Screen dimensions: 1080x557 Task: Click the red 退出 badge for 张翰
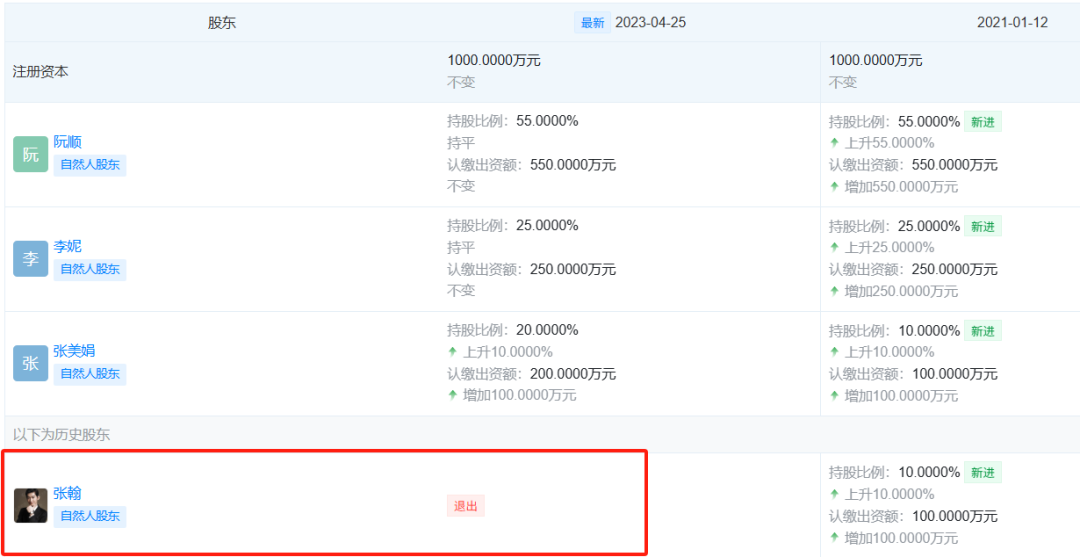(466, 506)
